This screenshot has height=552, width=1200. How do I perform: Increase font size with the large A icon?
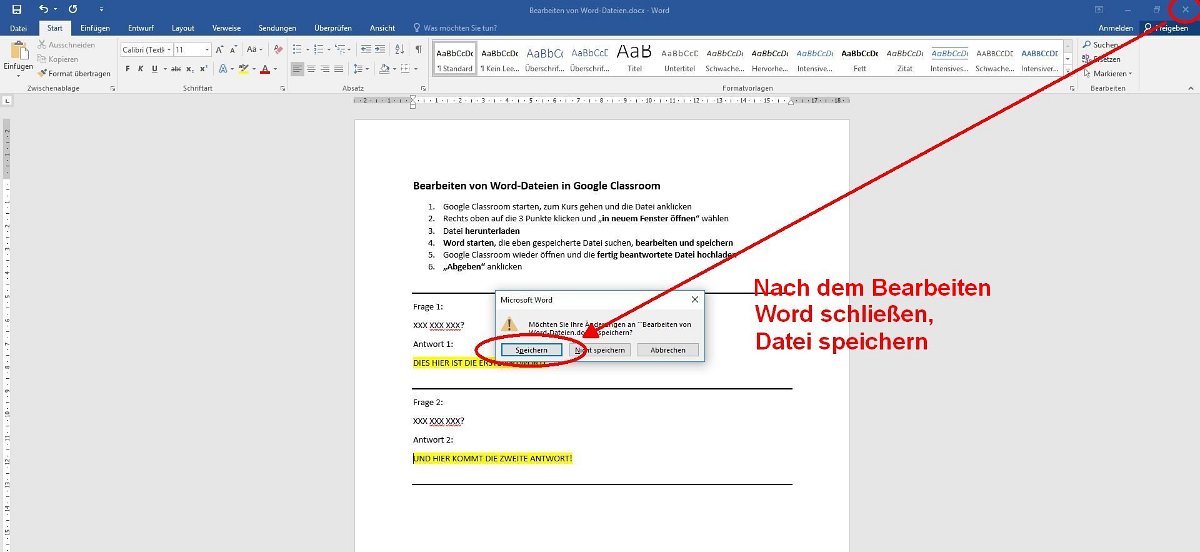click(220, 49)
